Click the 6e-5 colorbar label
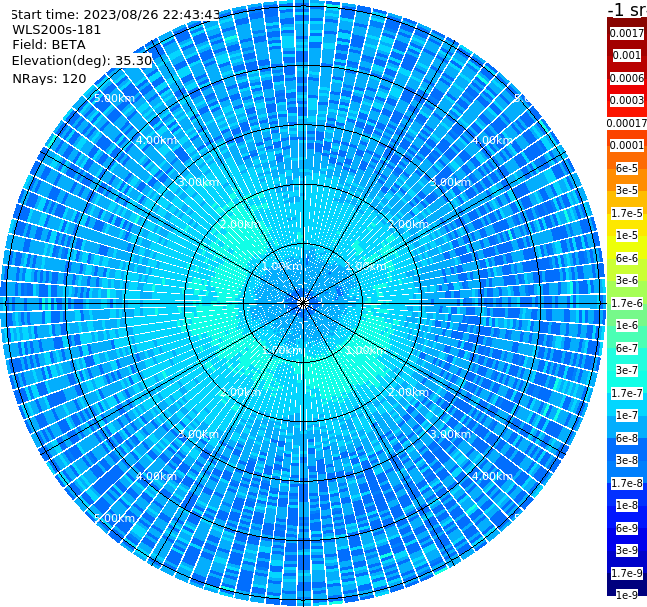This screenshot has height=607, width=647. [x=627, y=168]
